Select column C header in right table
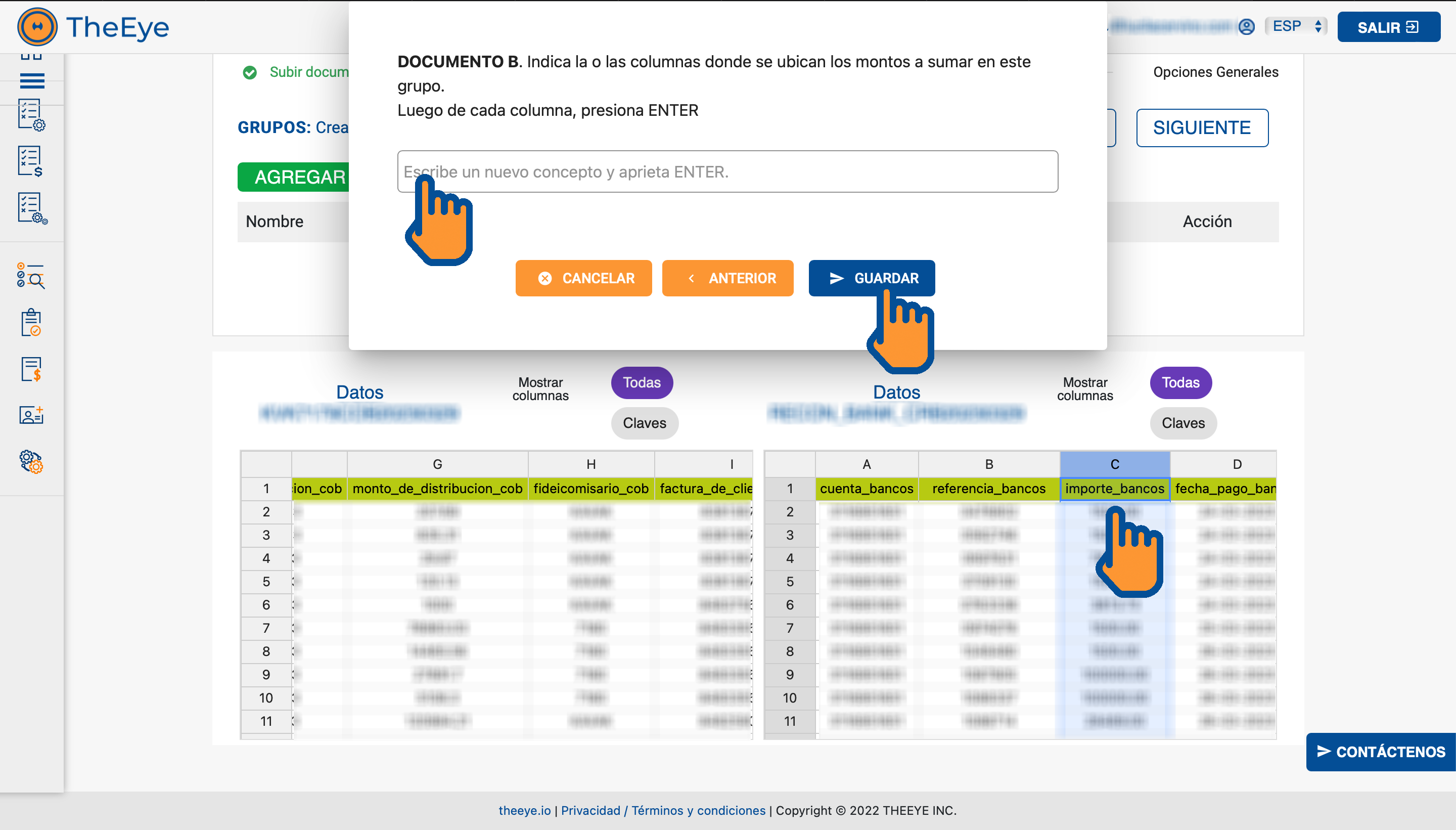 coord(1115,464)
